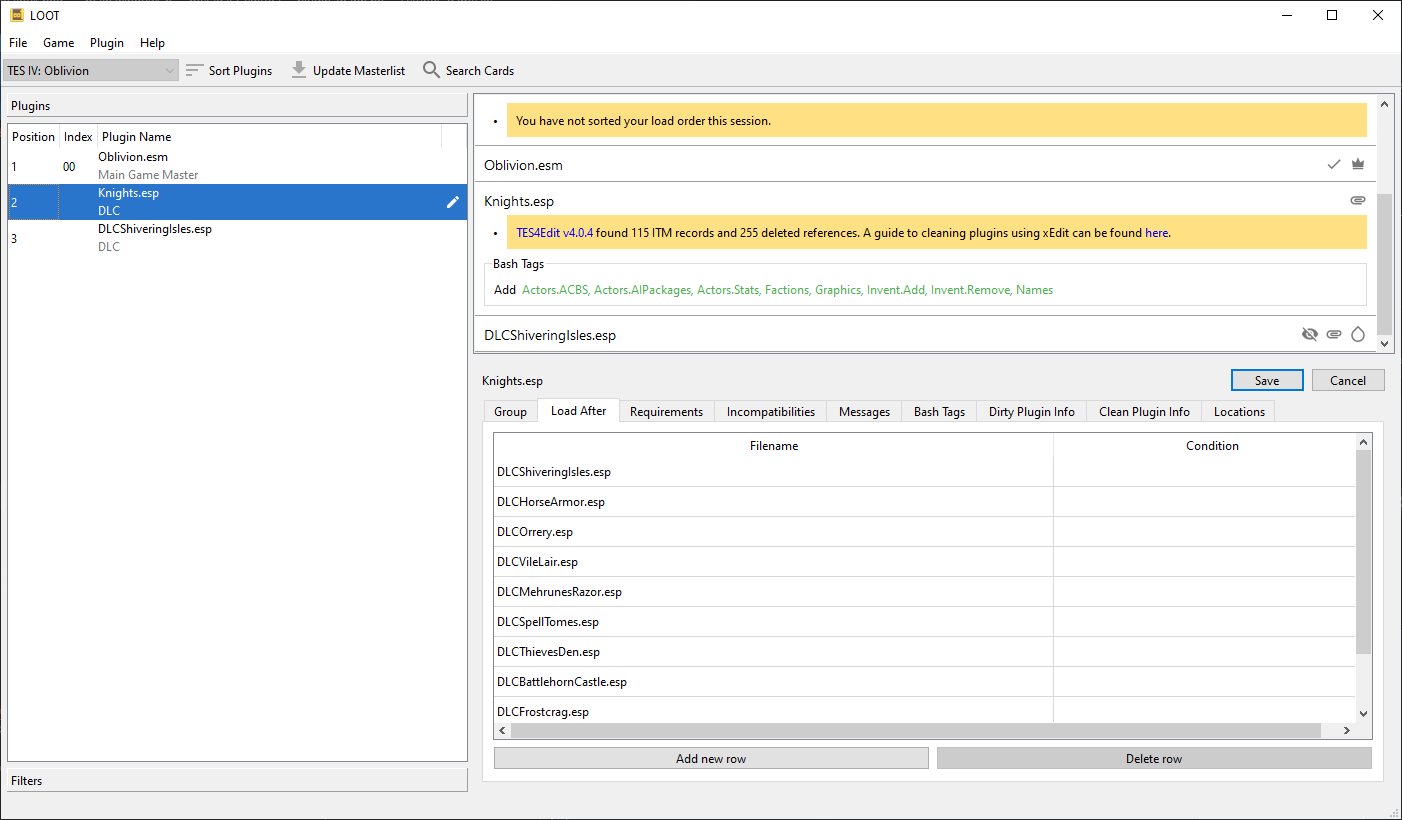Click the pencil edit icon on Knights.esp row
This screenshot has height=820, width=1402.
[453, 202]
